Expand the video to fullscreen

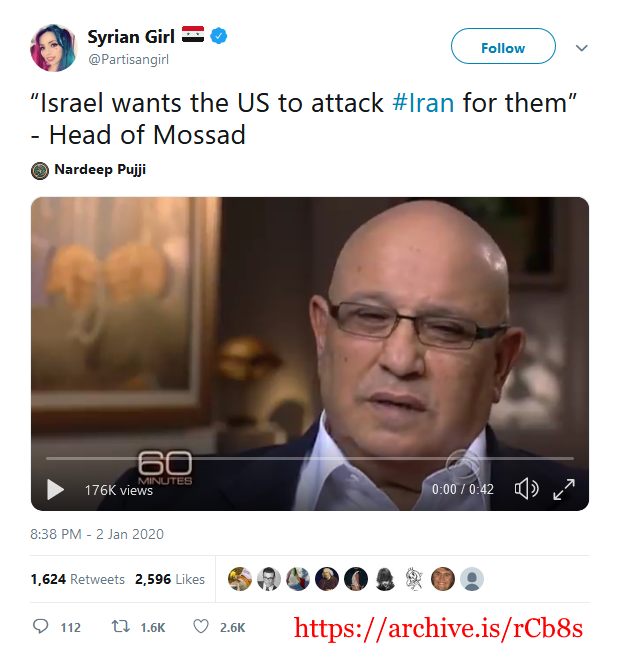pyautogui.click(x=564, y=489)
